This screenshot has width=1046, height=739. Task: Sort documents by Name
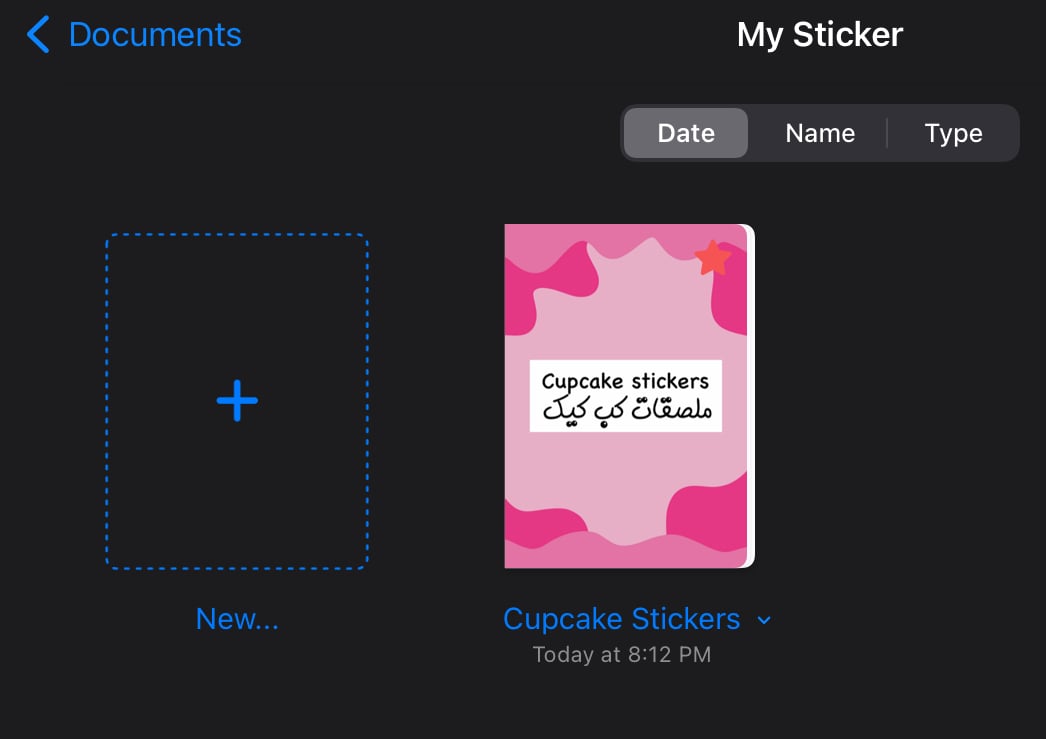pos(820,133)
